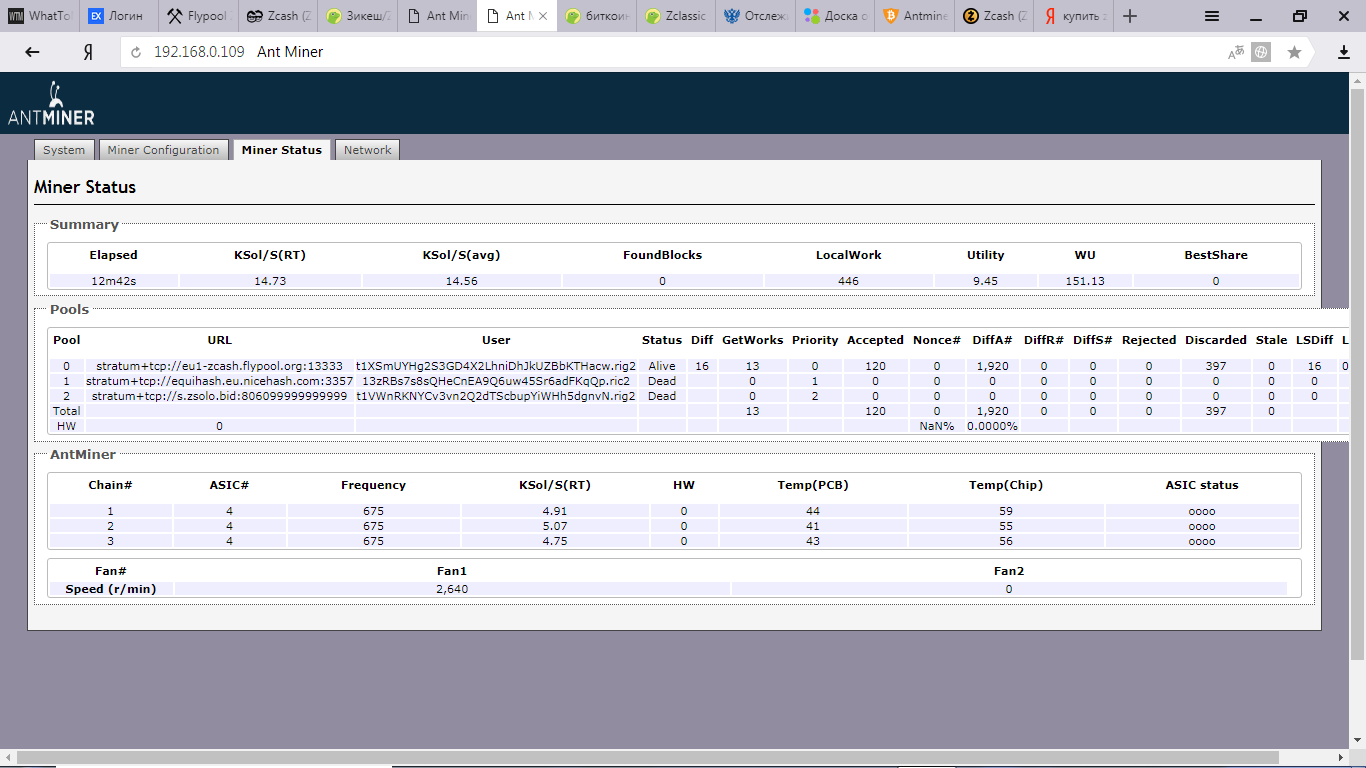Screen dimensions: 1366x768
Task: Bookmark this page with the star icon
Action: coord(1294,52)
